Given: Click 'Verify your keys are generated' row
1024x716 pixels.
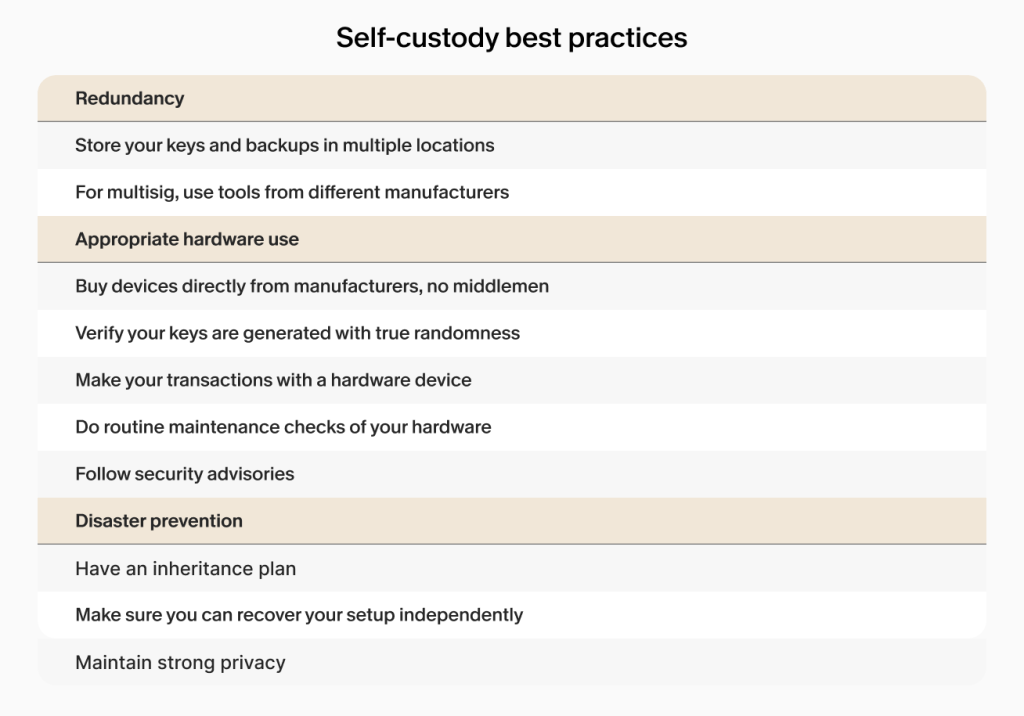Looking at the screenshot, I should pos(511,333).
